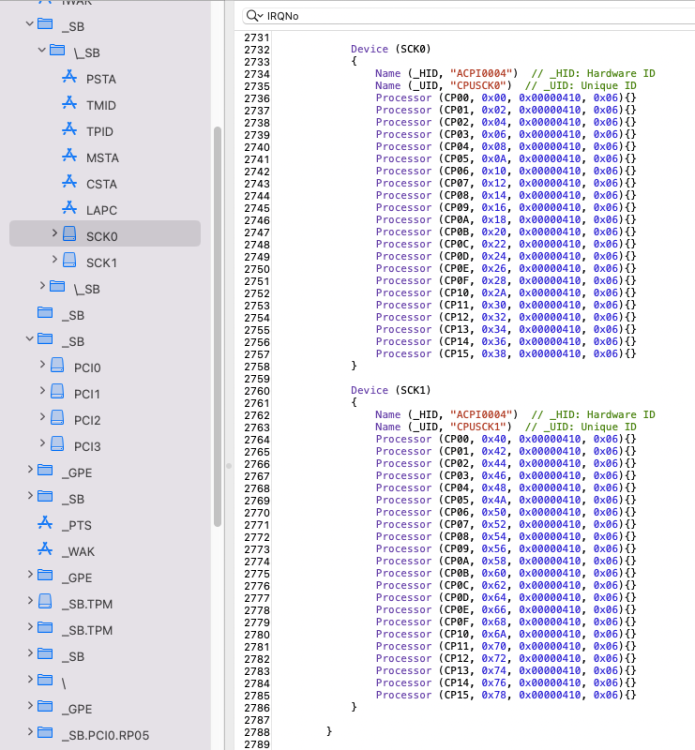Expand the PCI2 device node
This screenshot has height=750, width=695.
[43, 418]
